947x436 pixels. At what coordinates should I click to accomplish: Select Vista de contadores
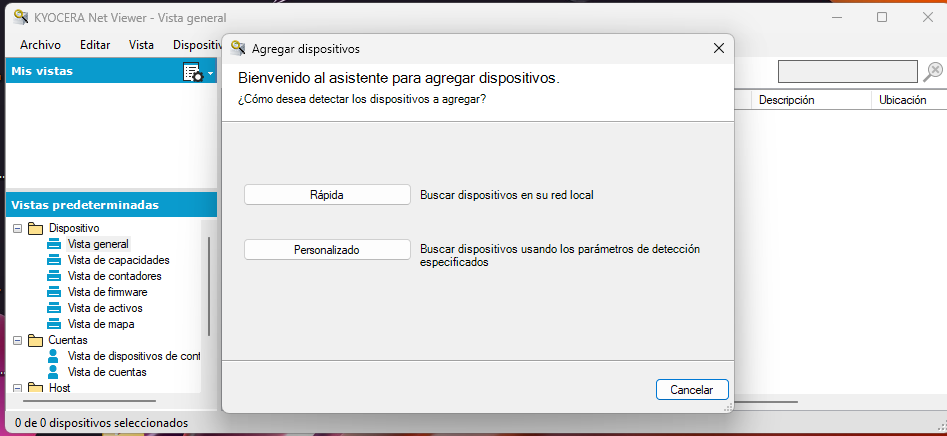pos(115,276)
